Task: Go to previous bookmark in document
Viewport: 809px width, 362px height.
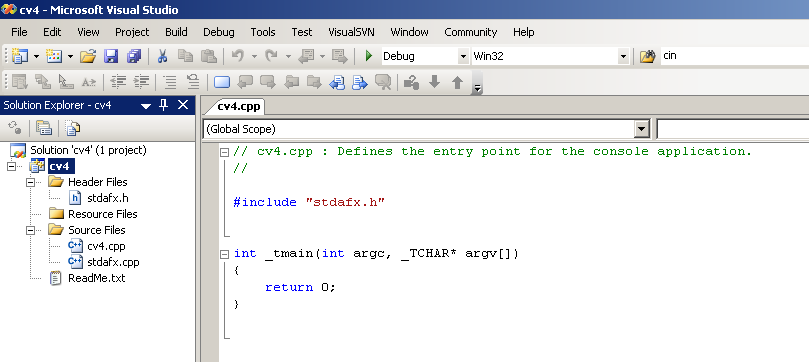Action: pyautogui.click(x=336, y=82)
